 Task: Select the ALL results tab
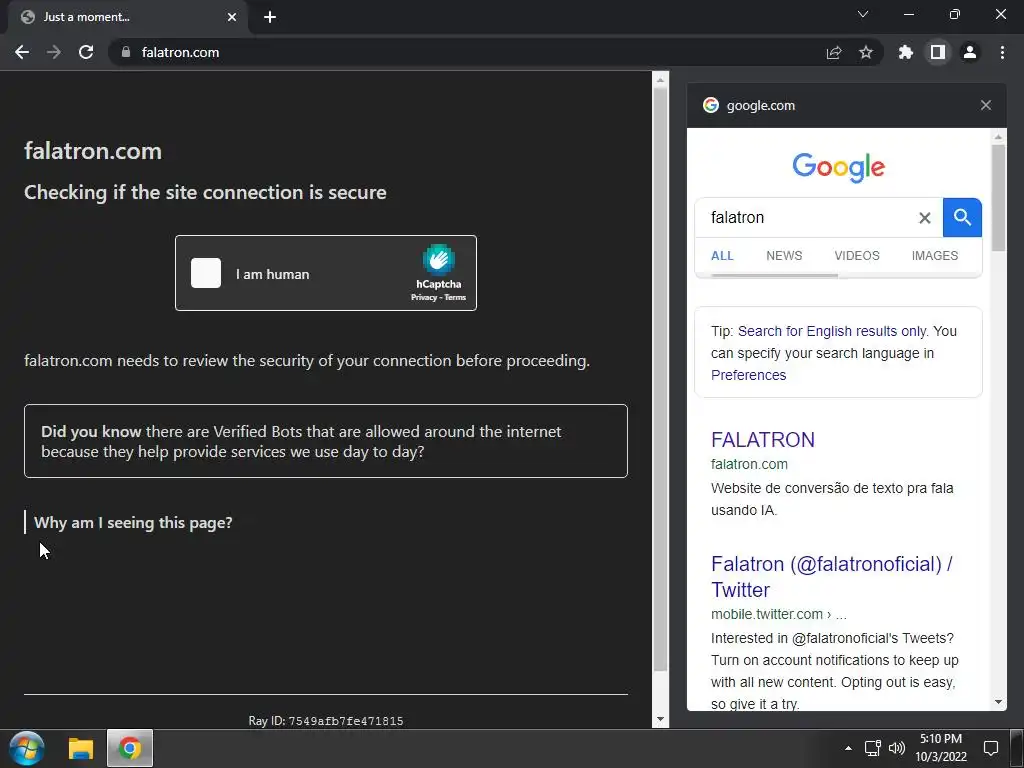722,255
